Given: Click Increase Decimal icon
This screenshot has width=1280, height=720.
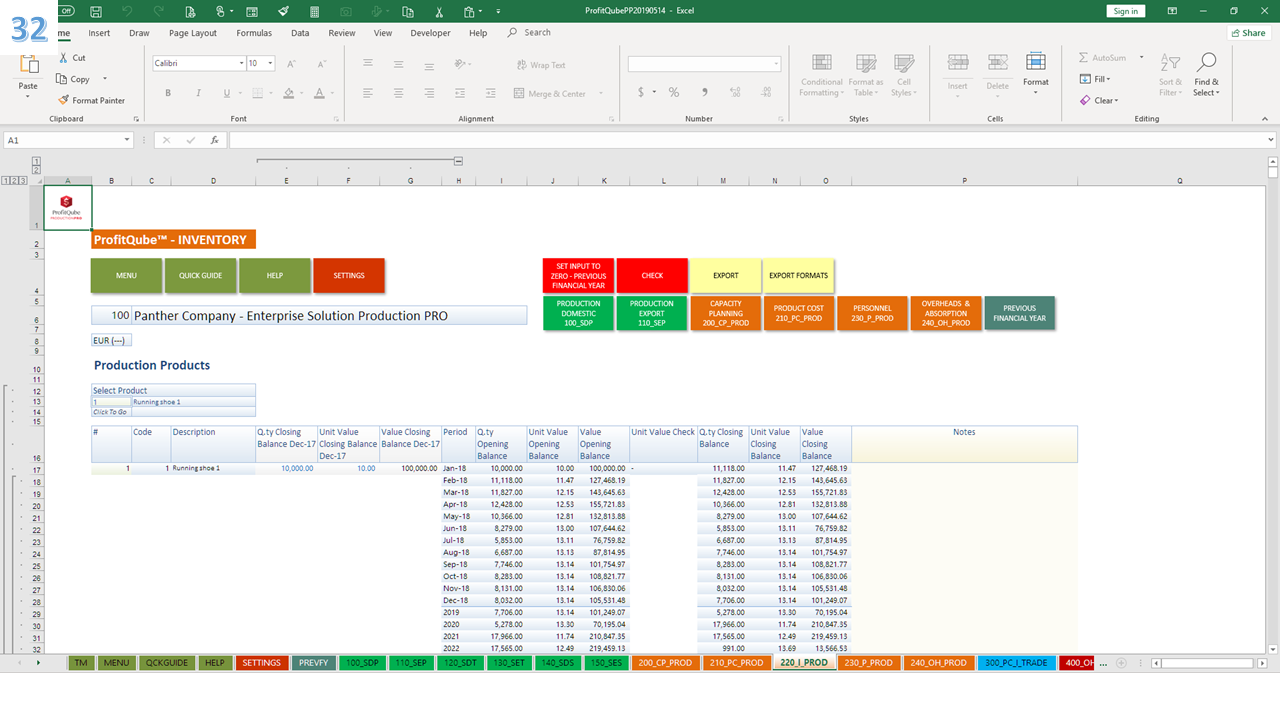Looking at the screenshot, I should pos(734,92).
